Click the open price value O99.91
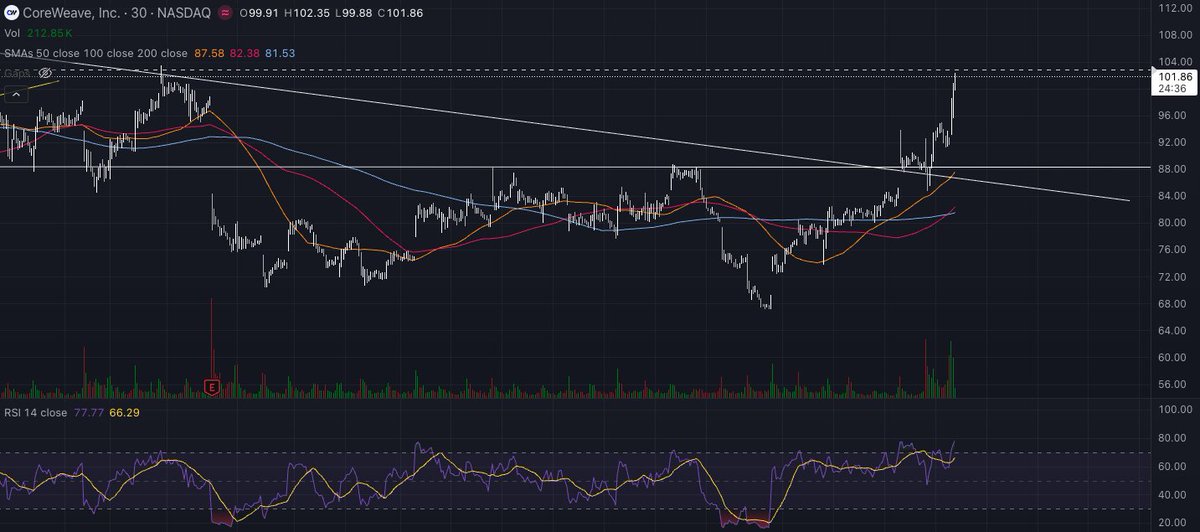Screen dimensions: 1200x532 (258, 11)
